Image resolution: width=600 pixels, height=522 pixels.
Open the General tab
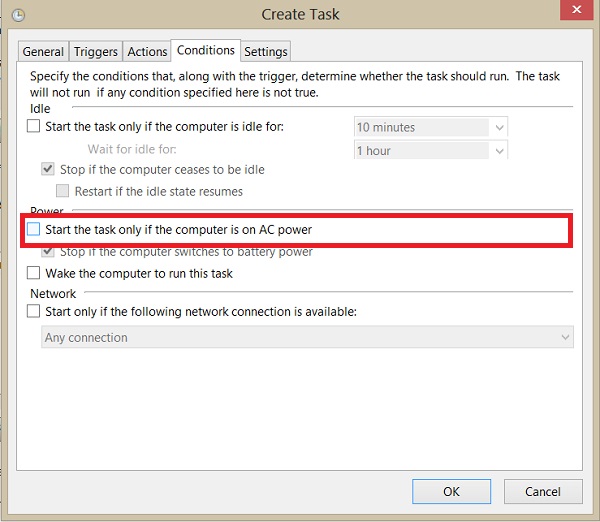point(43,52)
